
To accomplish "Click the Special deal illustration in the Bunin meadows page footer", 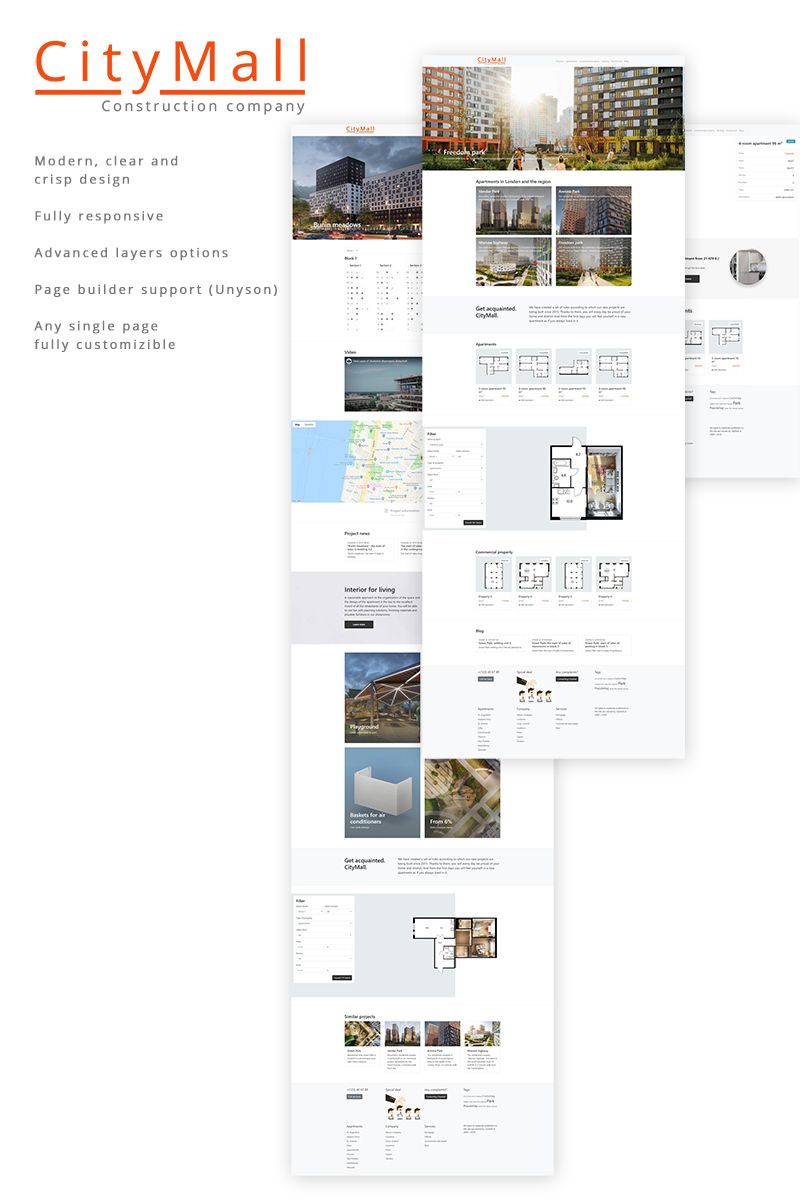I will tap(403, 1108).
